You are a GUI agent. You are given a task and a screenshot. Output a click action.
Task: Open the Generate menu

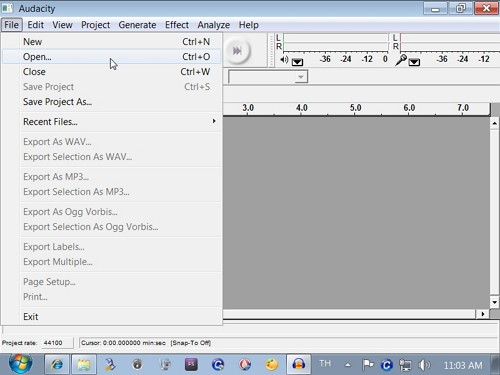click(137, 25)
